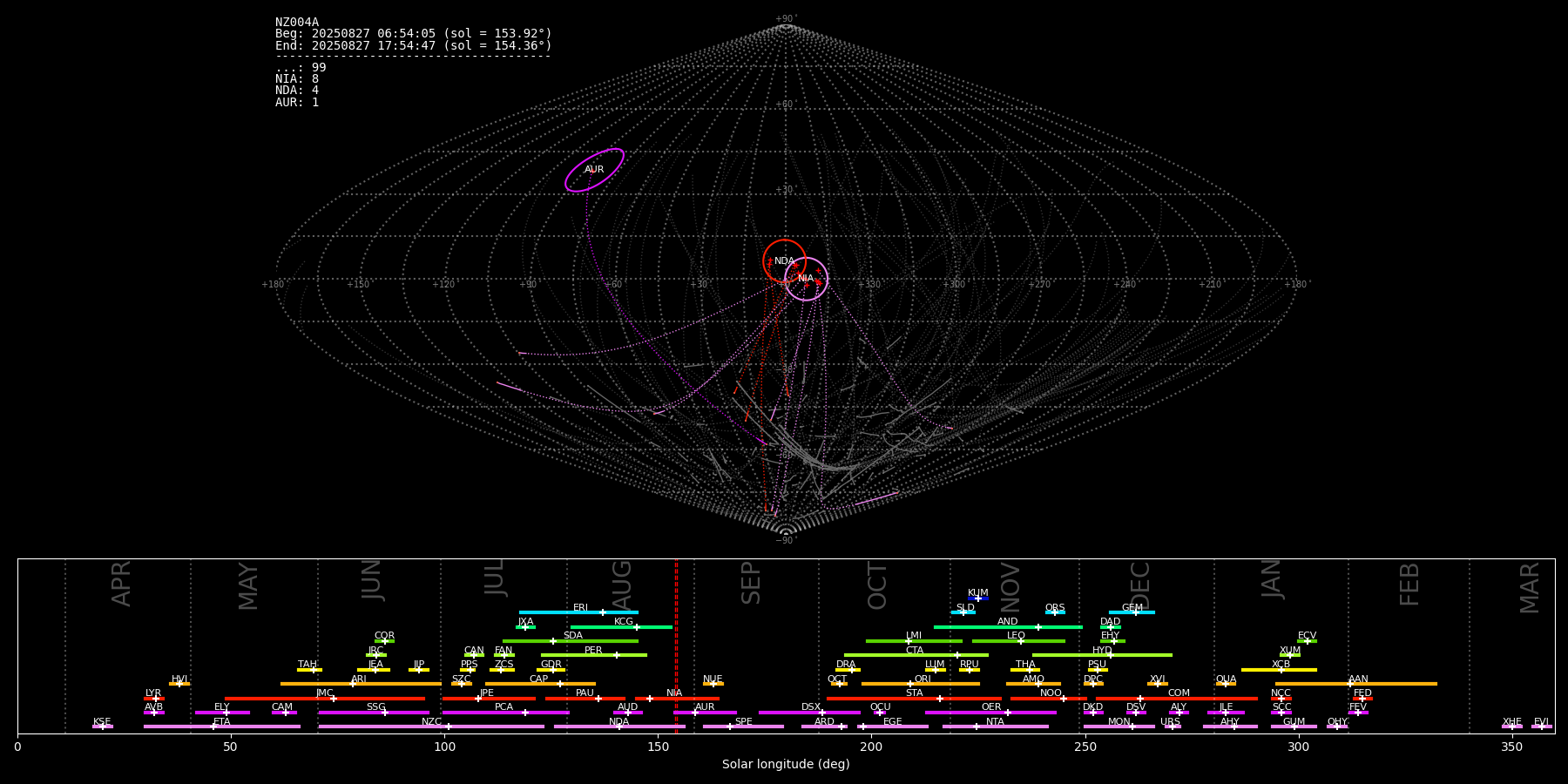Select the Beg: 20250827 06:54:05 line

click(414, 34)
